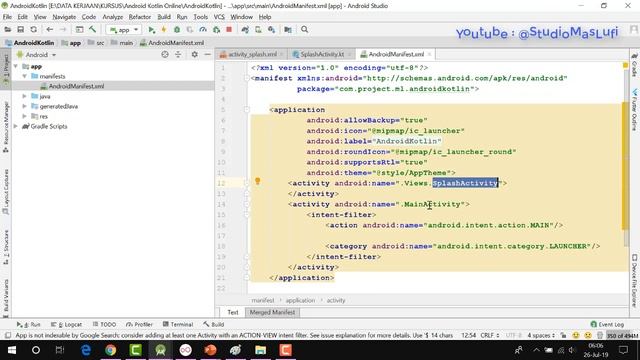Open the AVD Manager icon
The image size is (640, 360).
click(258, 29)
